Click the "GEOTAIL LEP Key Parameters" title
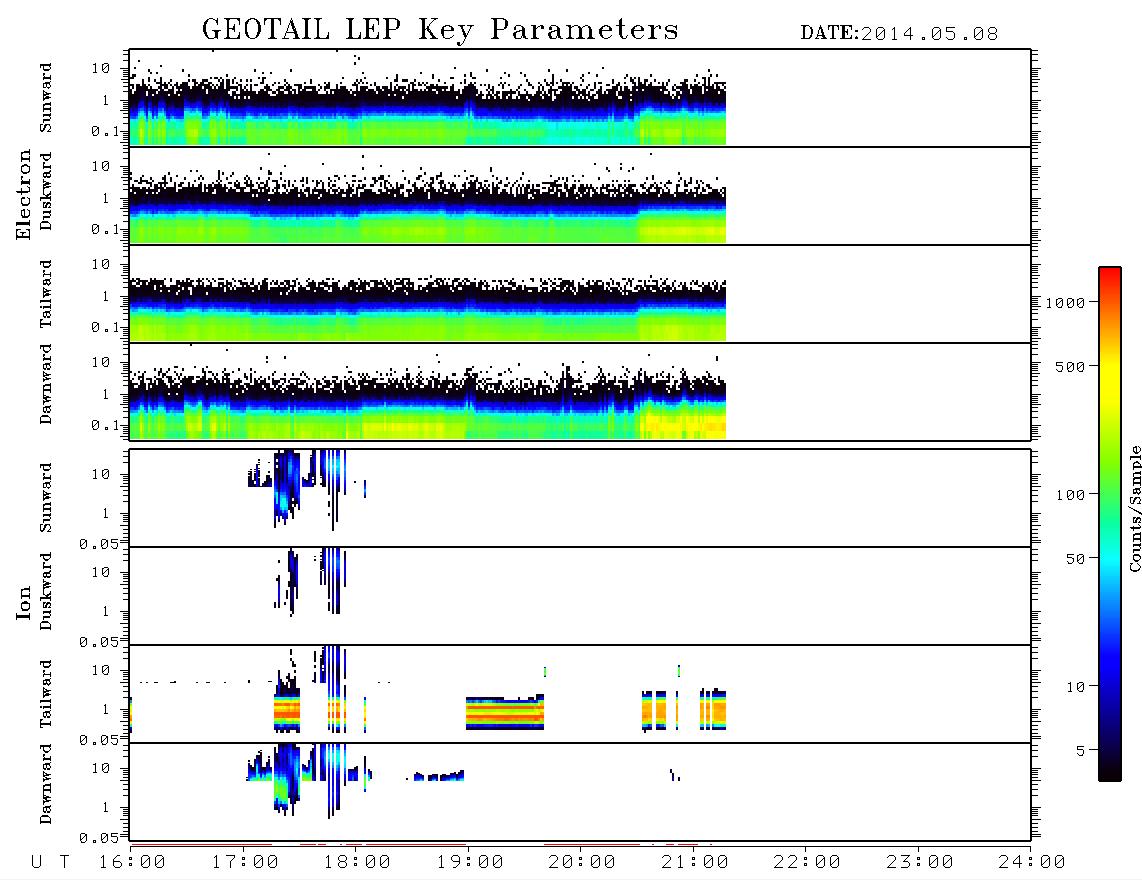The image size is (1142, 880). tap(440, 30)
